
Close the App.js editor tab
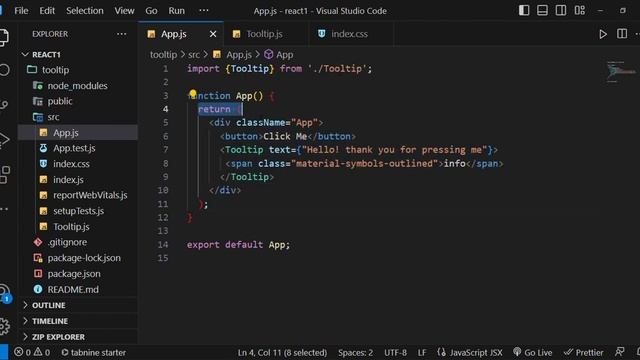(x=213, y=34)
